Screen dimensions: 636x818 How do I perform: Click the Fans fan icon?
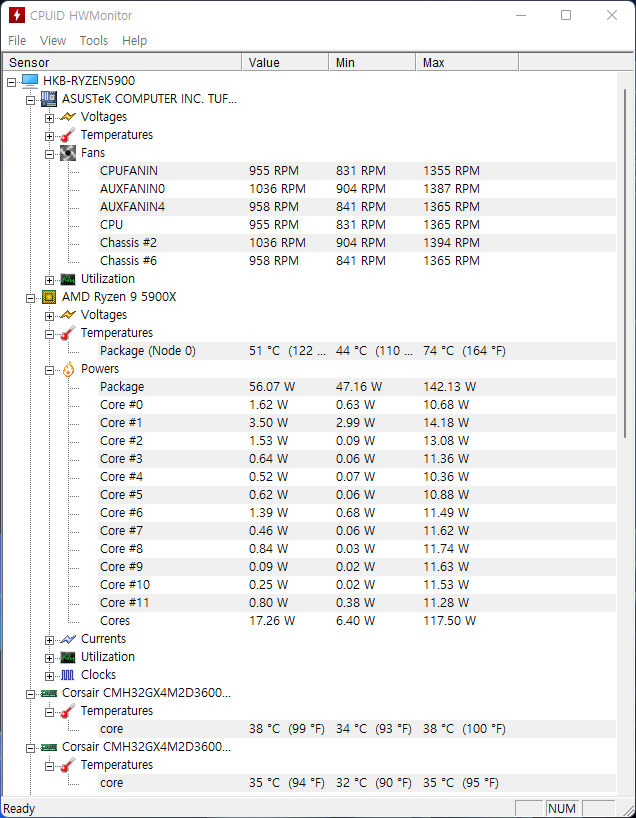coord(68,153)
